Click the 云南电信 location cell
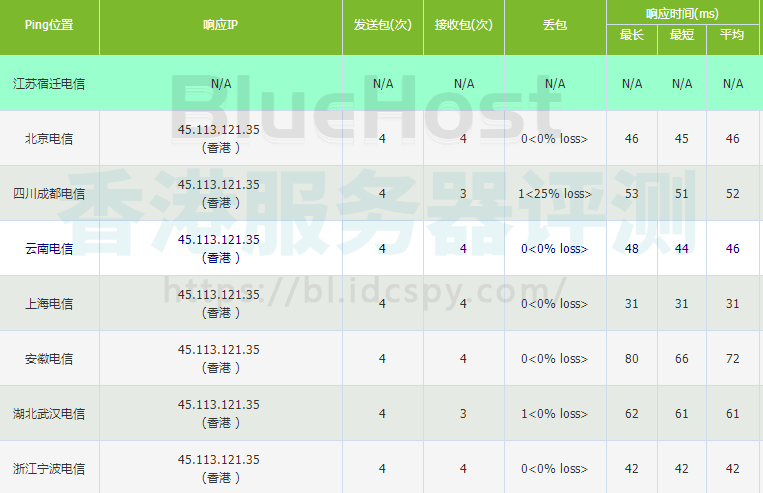The image size is (763, 493). (49, 249)
